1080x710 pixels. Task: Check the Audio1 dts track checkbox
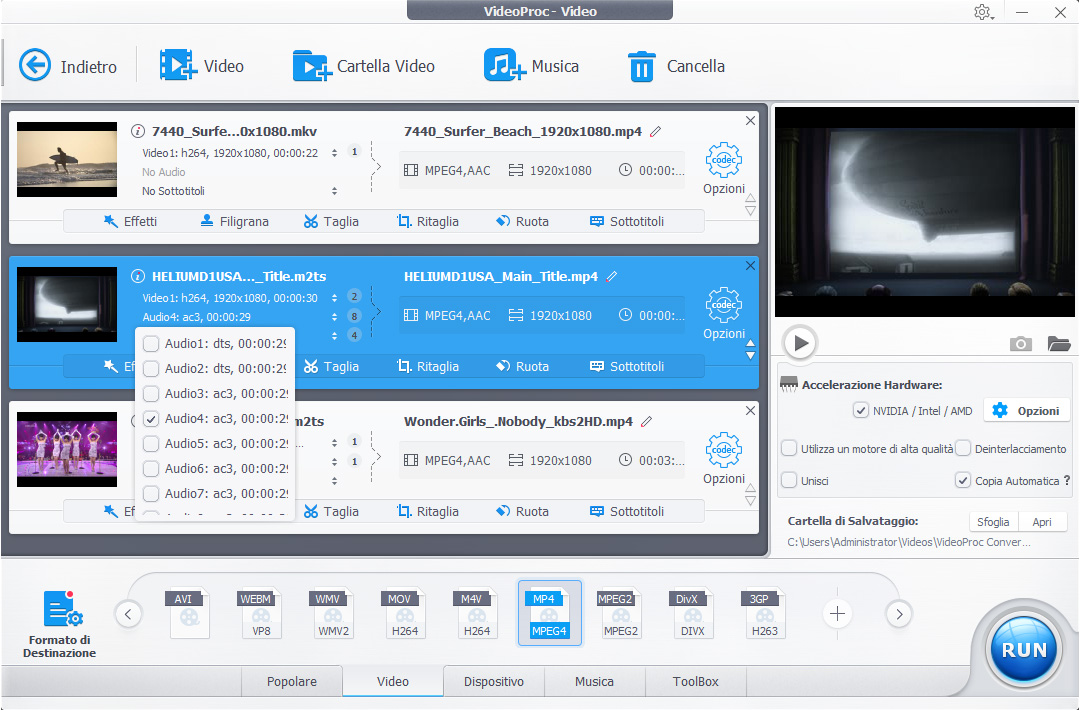[151, 344]
